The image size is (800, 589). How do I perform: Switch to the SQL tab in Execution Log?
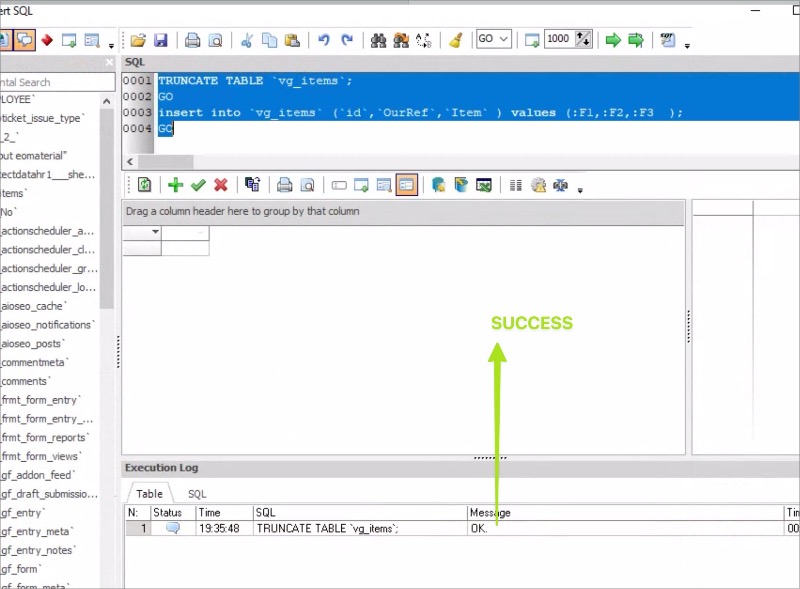pos(197,494)
